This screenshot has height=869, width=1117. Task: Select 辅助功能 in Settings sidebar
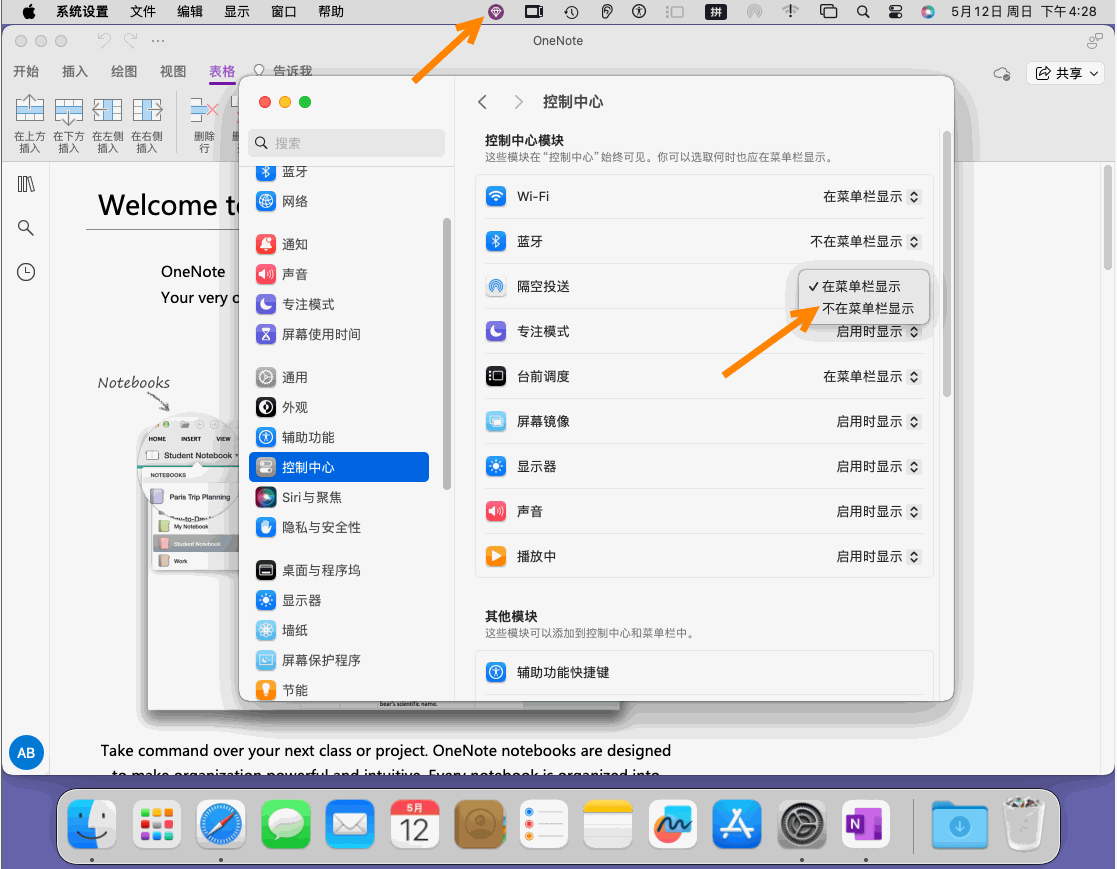pos(339,437)
